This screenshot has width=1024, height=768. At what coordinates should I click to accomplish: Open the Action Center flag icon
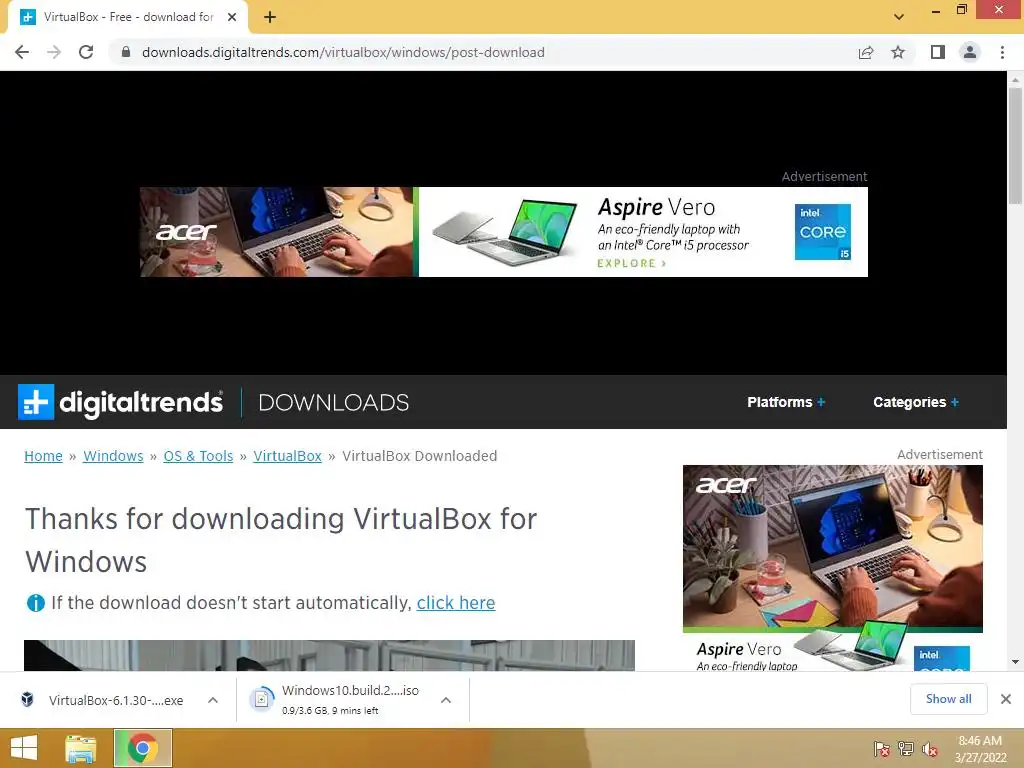point(881,748)
